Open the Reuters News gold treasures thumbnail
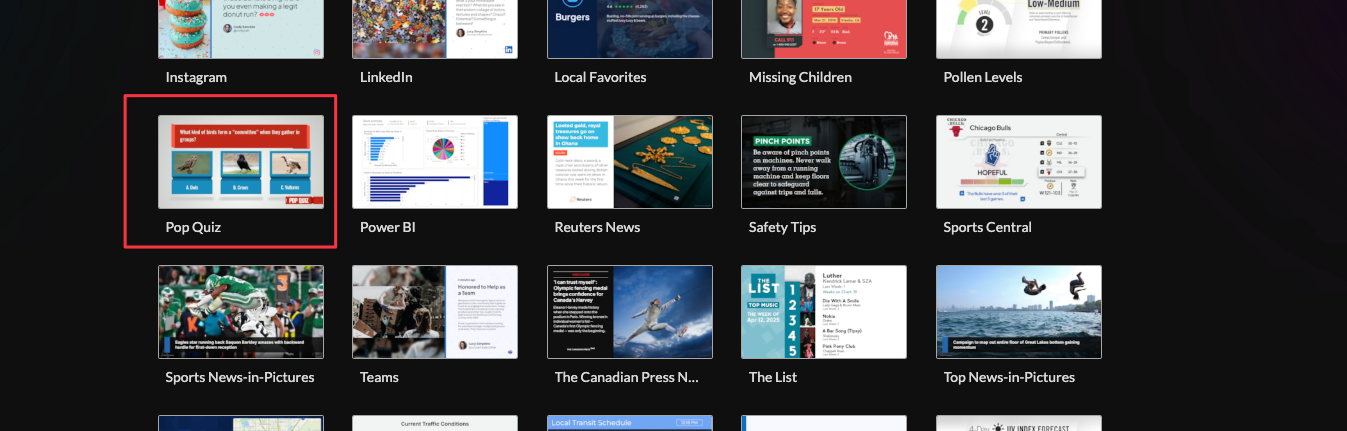 pos(629,161)
